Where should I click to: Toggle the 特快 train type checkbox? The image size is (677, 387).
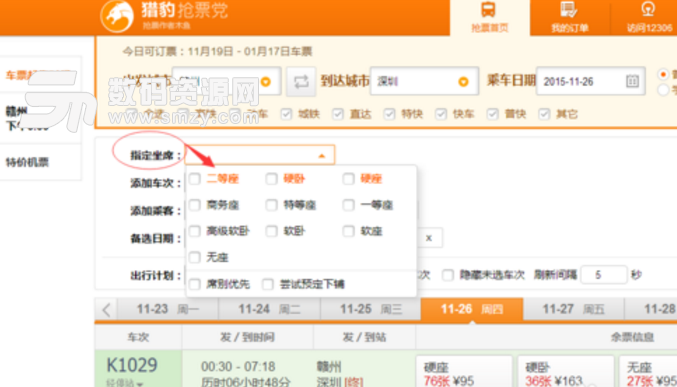[x=389, y=114]
